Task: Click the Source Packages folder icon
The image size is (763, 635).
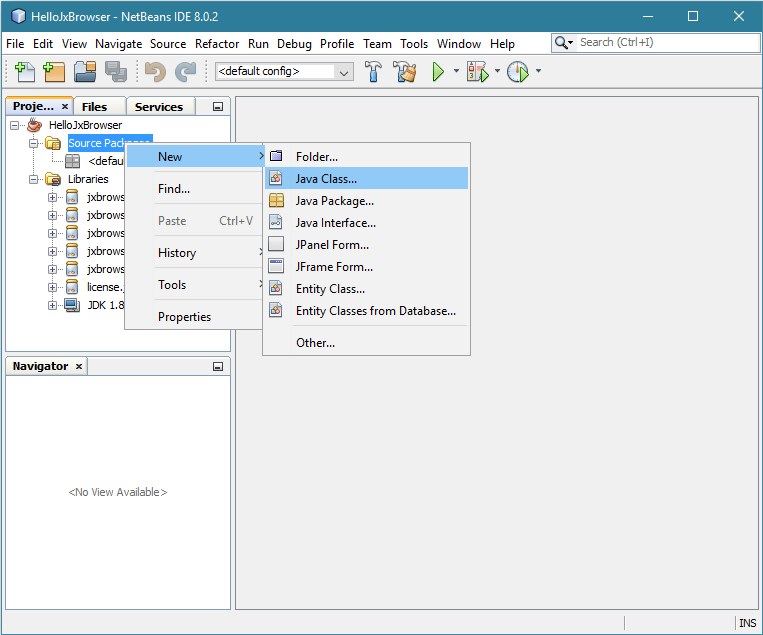Action: click(53, 143)
